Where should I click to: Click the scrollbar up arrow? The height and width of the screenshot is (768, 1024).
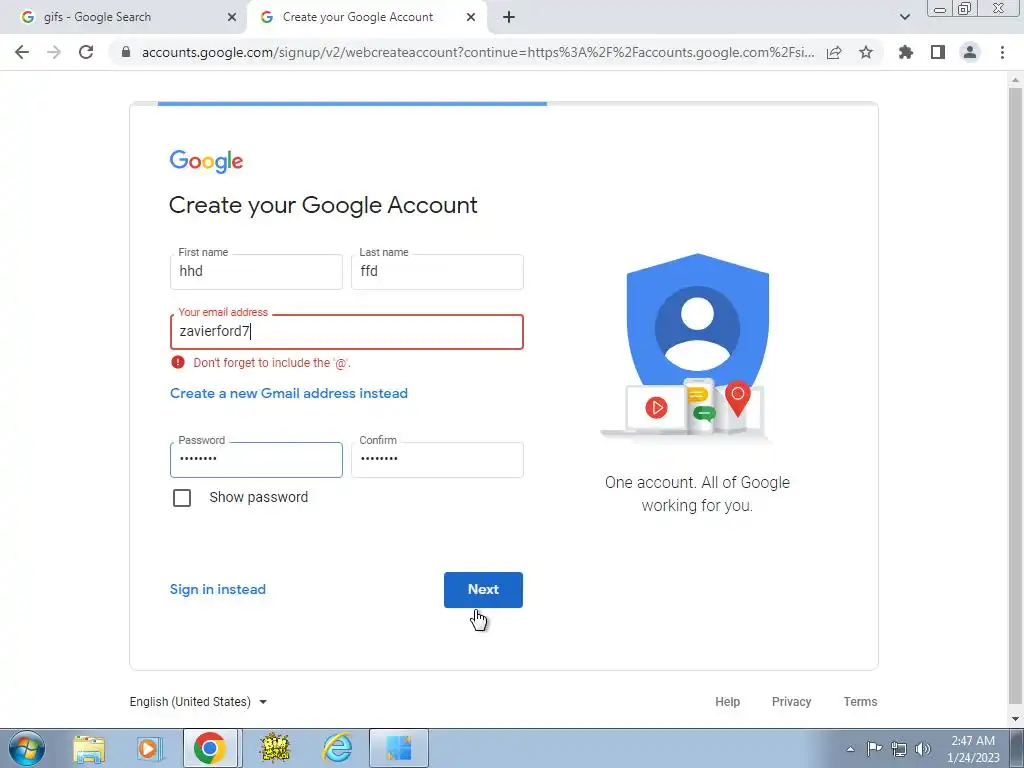(1015, 79)
